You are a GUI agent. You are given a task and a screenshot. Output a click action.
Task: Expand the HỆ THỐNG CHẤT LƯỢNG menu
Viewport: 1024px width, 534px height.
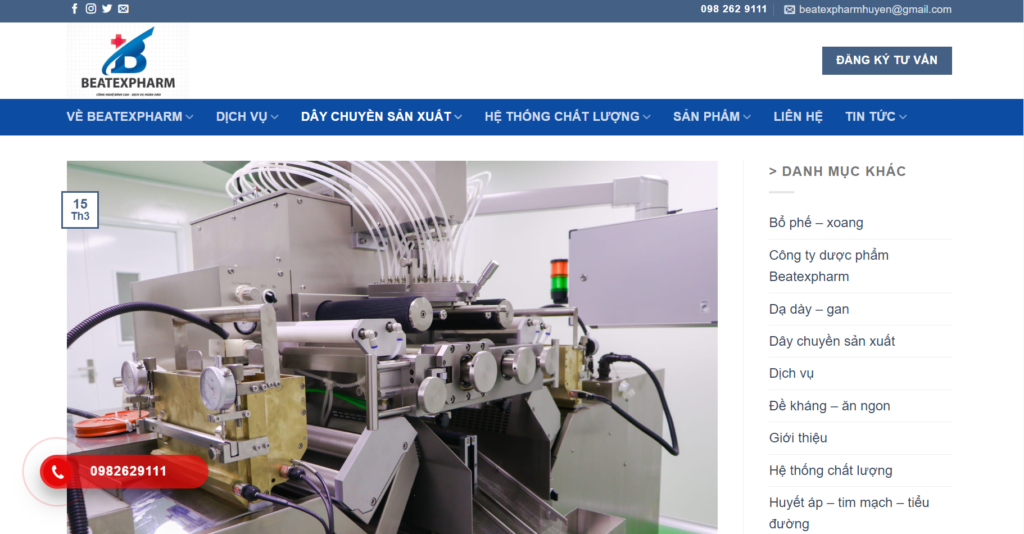pos(567,117)
